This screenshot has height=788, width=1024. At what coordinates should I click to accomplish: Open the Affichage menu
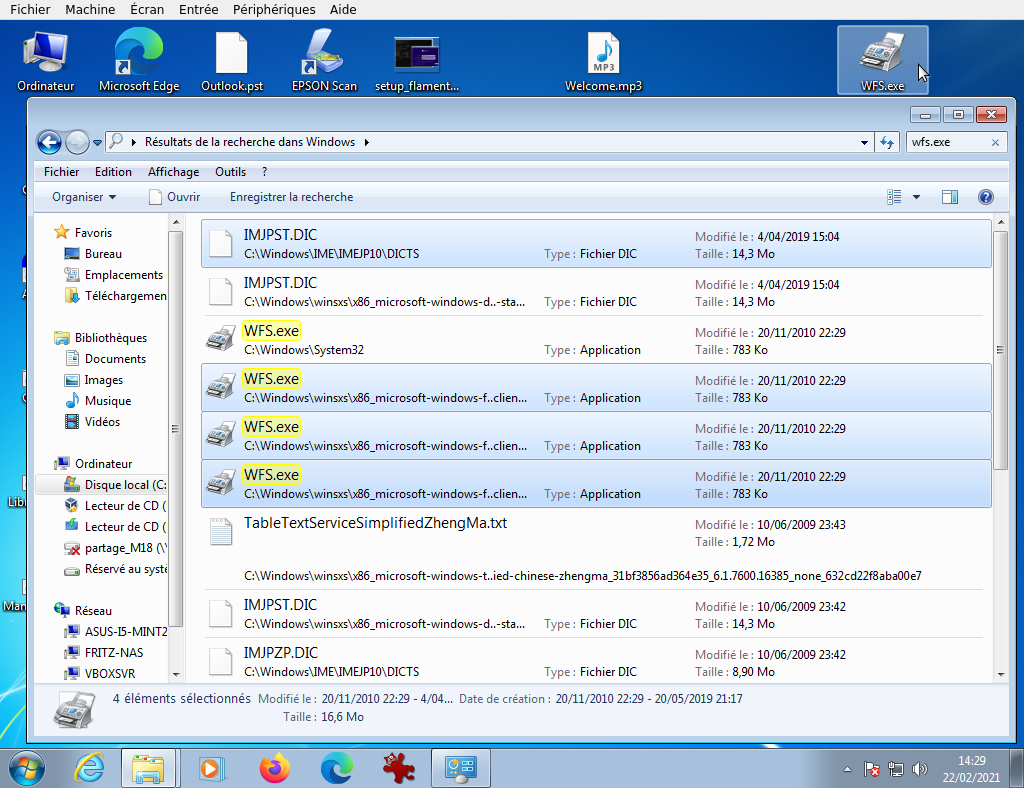pos(173,172)
